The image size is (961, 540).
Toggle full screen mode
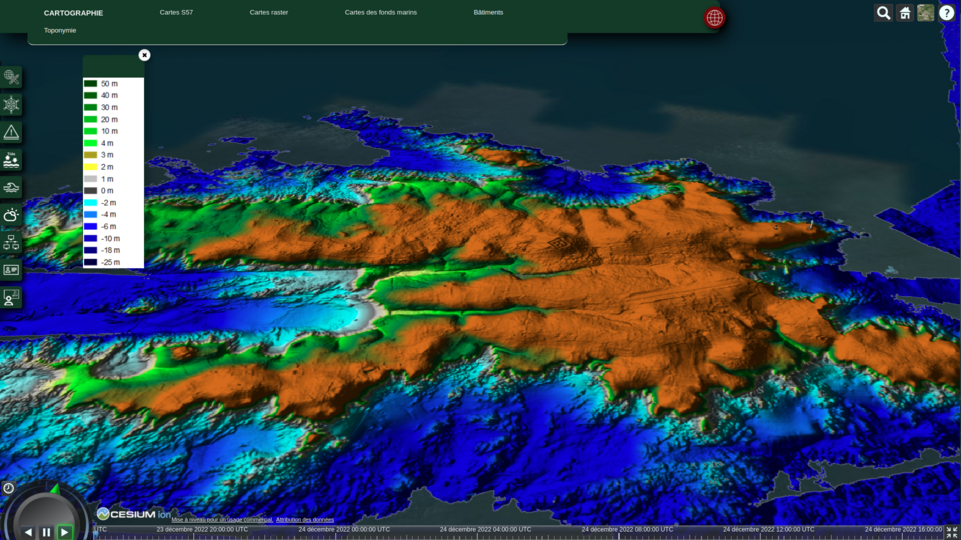pos(952,533)
